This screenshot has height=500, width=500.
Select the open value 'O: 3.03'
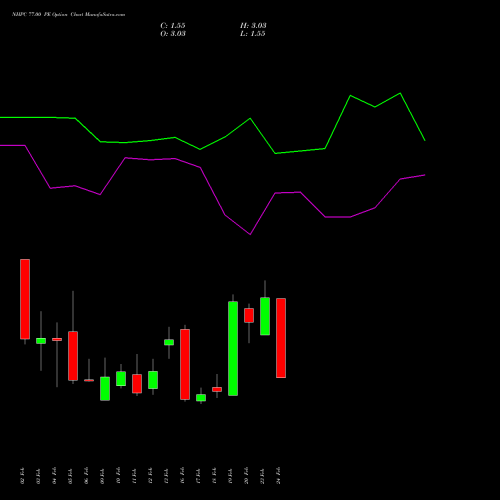173,34
